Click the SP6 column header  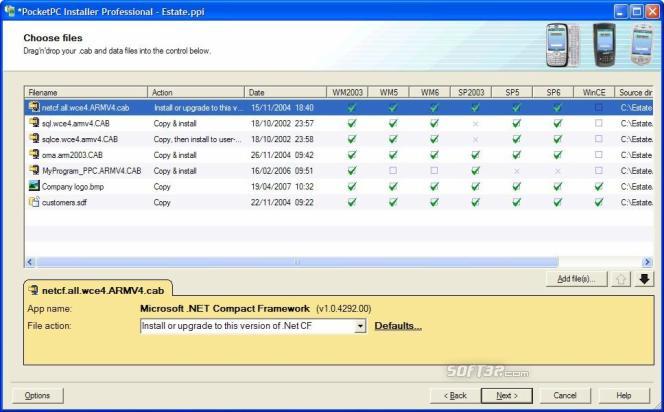pos(553,92)
